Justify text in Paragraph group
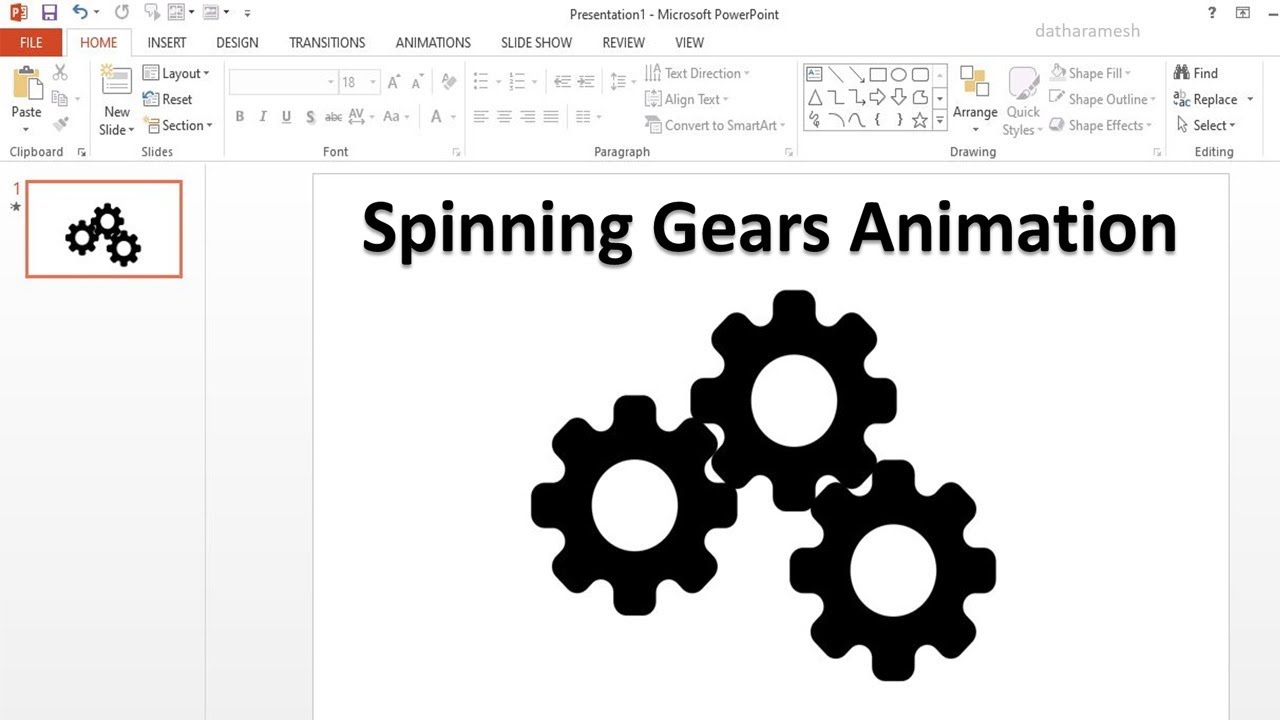The height and width of the screenshot is (720, 1280). 551,117
